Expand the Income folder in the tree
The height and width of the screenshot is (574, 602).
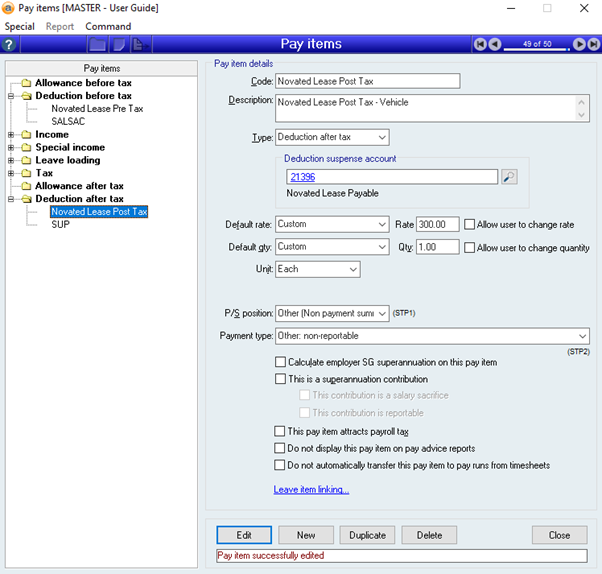(11, 134)
